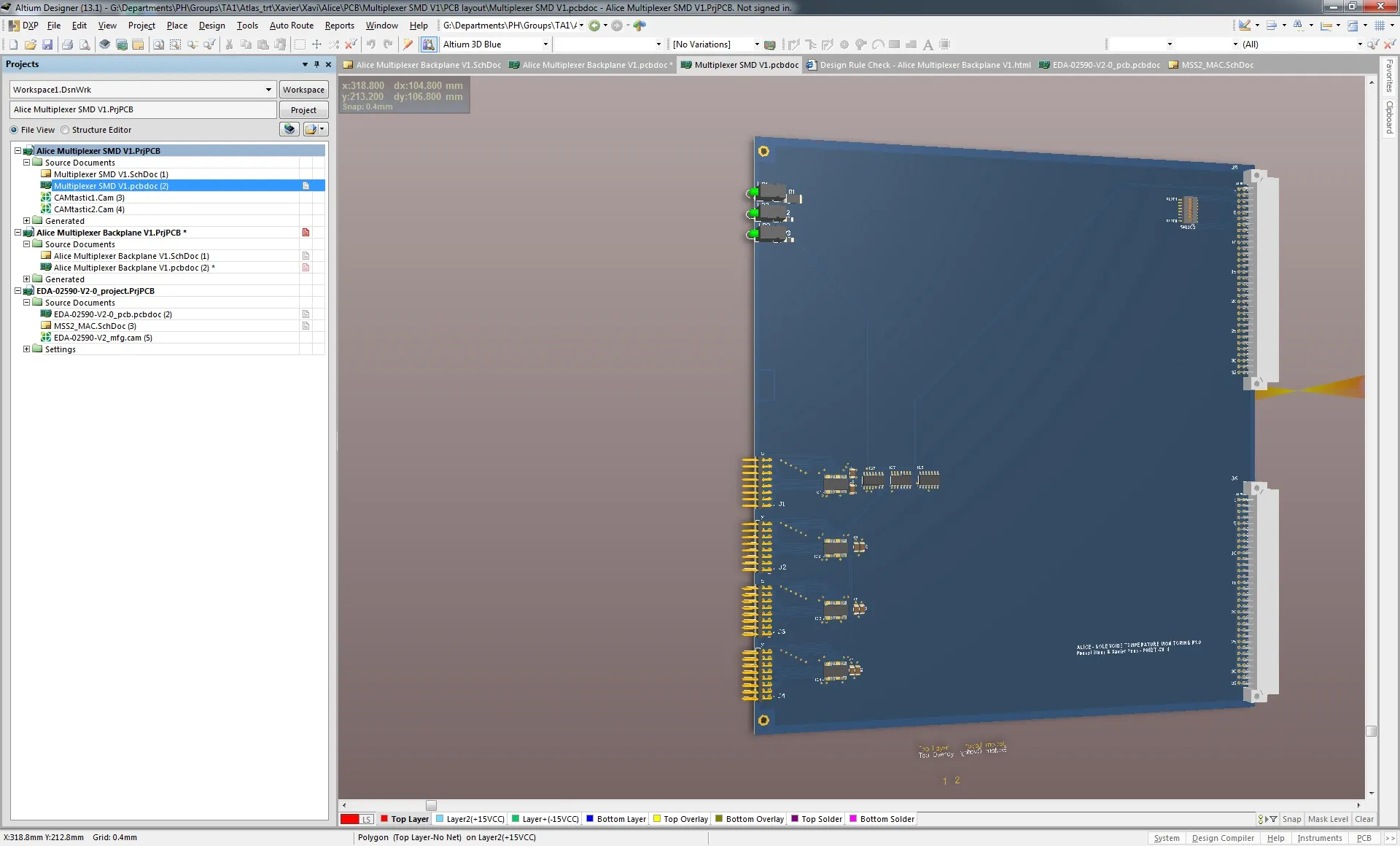Open the System panel button in status bar
Image resolution: width=1400 pixels, height=846 pixels.
[1167, 838]
